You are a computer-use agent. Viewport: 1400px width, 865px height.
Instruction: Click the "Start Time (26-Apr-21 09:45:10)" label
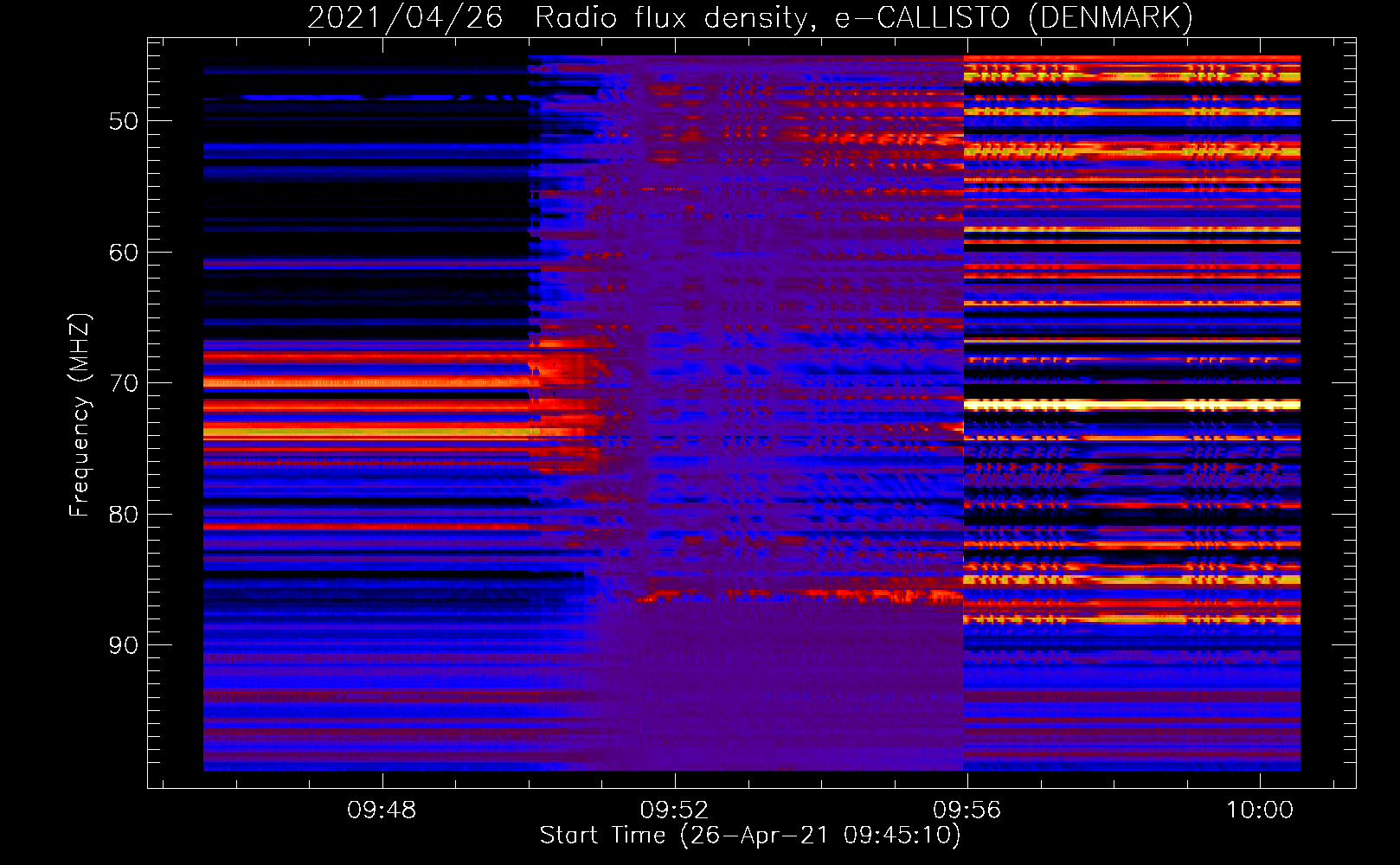750,836
